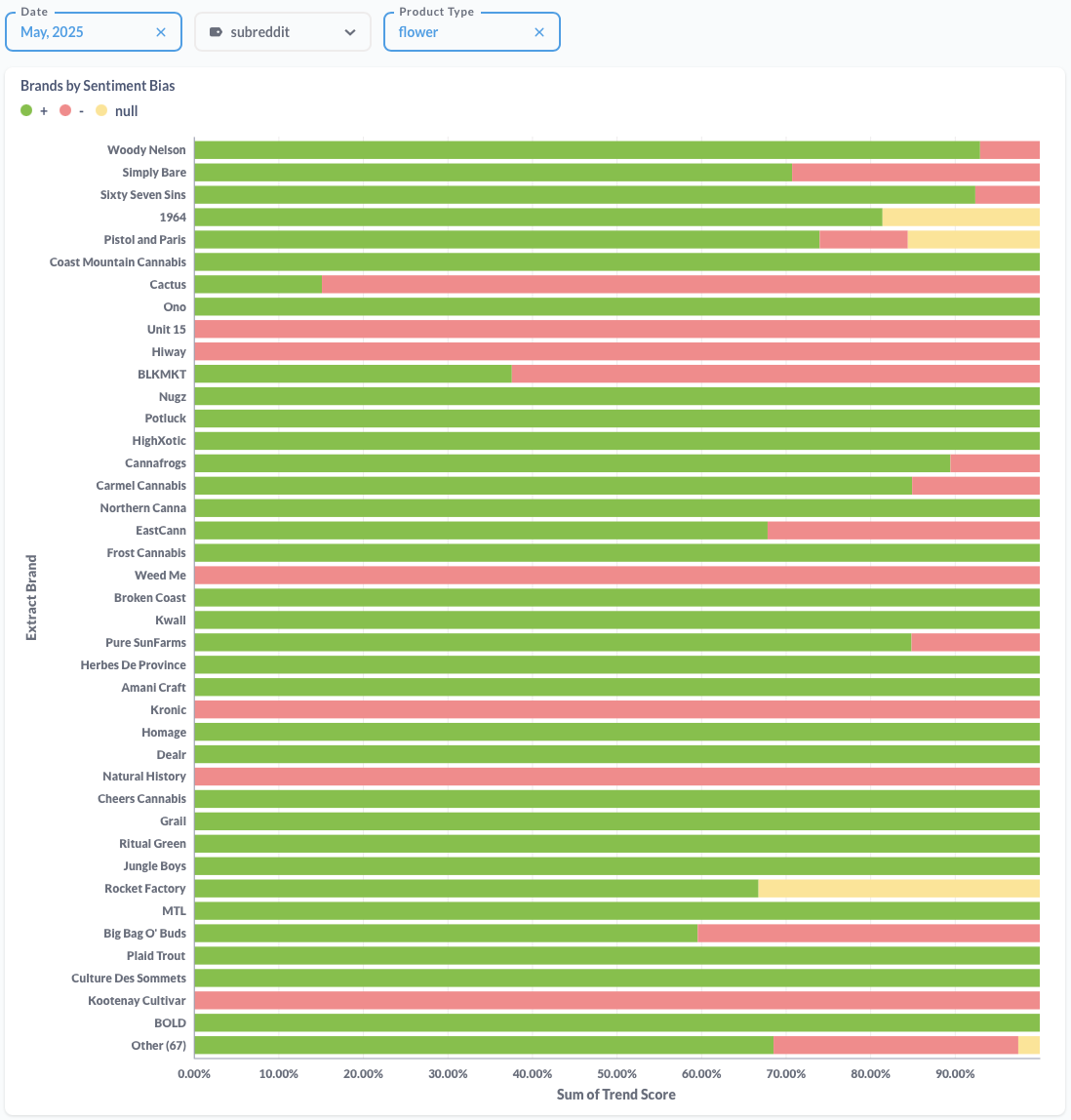Screen dimensions: 1071x1120
Task: Select the Rocket Factory brand label
Action: coord(145,889)
